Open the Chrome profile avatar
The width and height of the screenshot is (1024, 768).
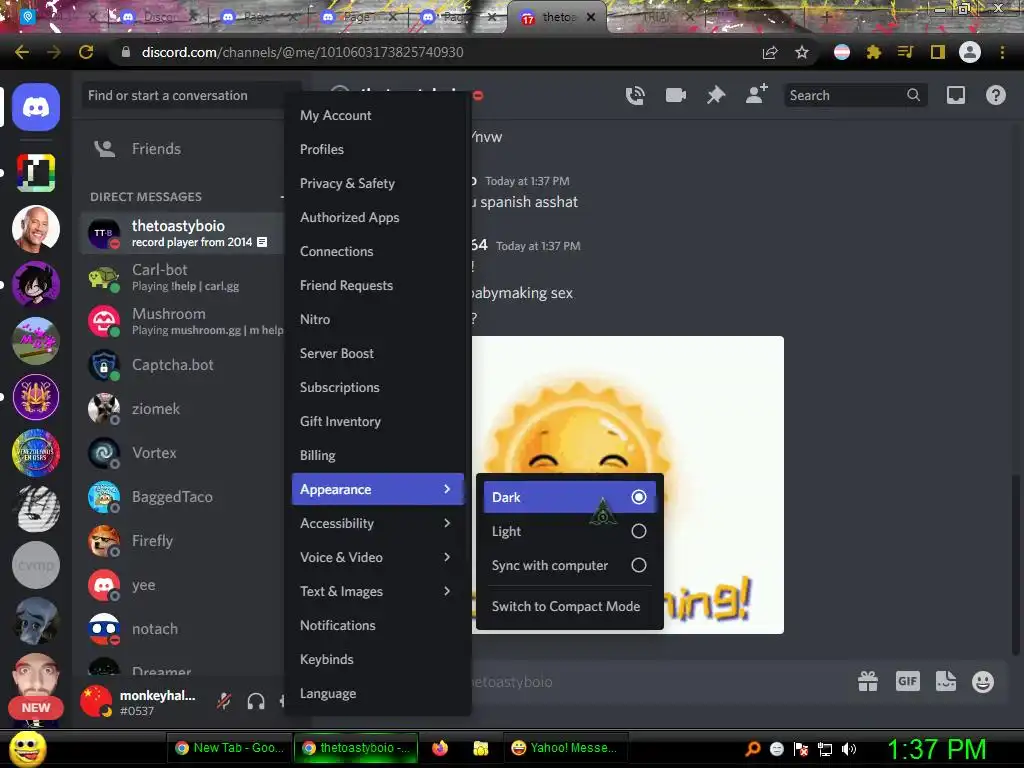970,52
